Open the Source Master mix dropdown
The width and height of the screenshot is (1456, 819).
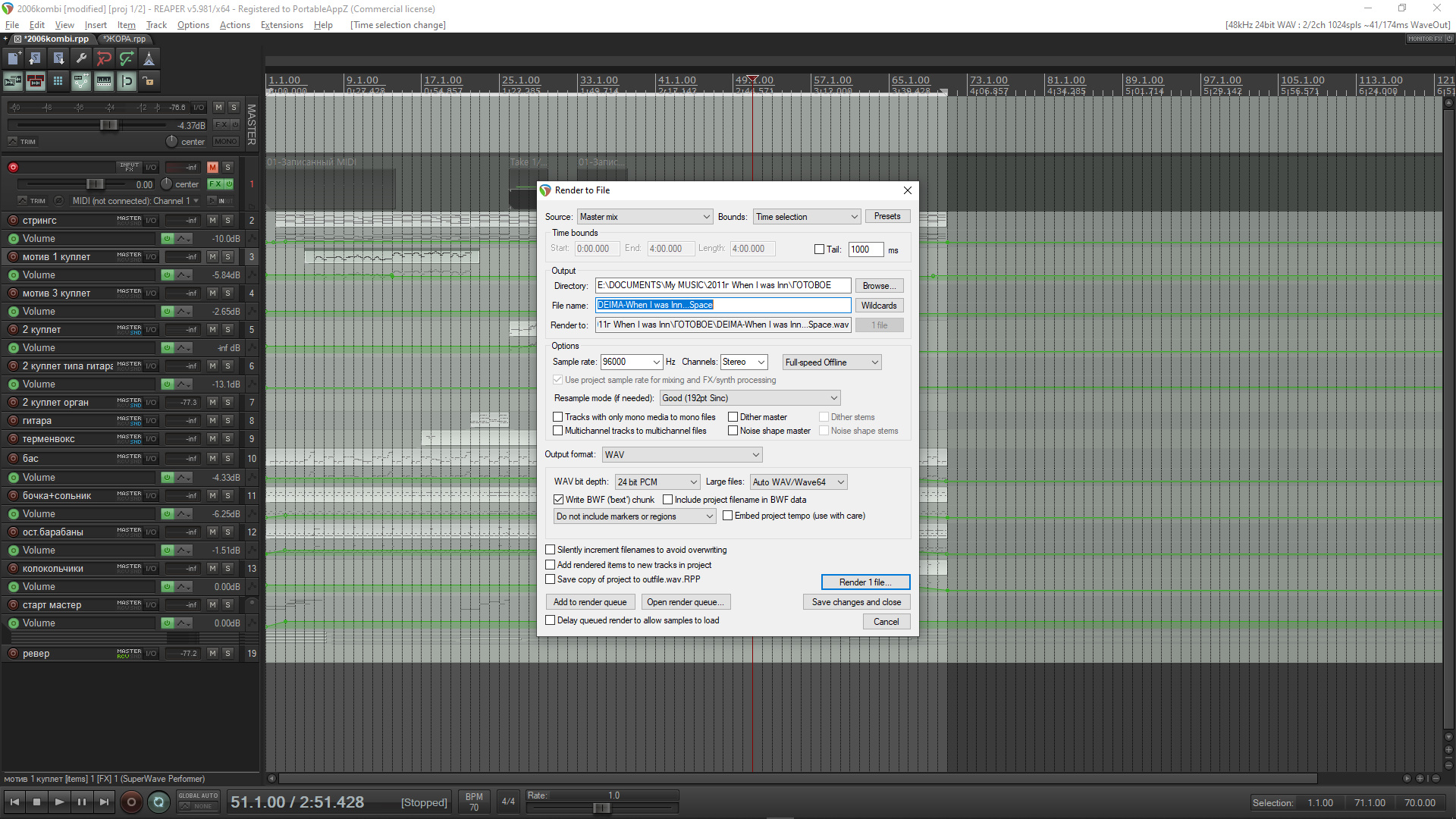[645, 217]
